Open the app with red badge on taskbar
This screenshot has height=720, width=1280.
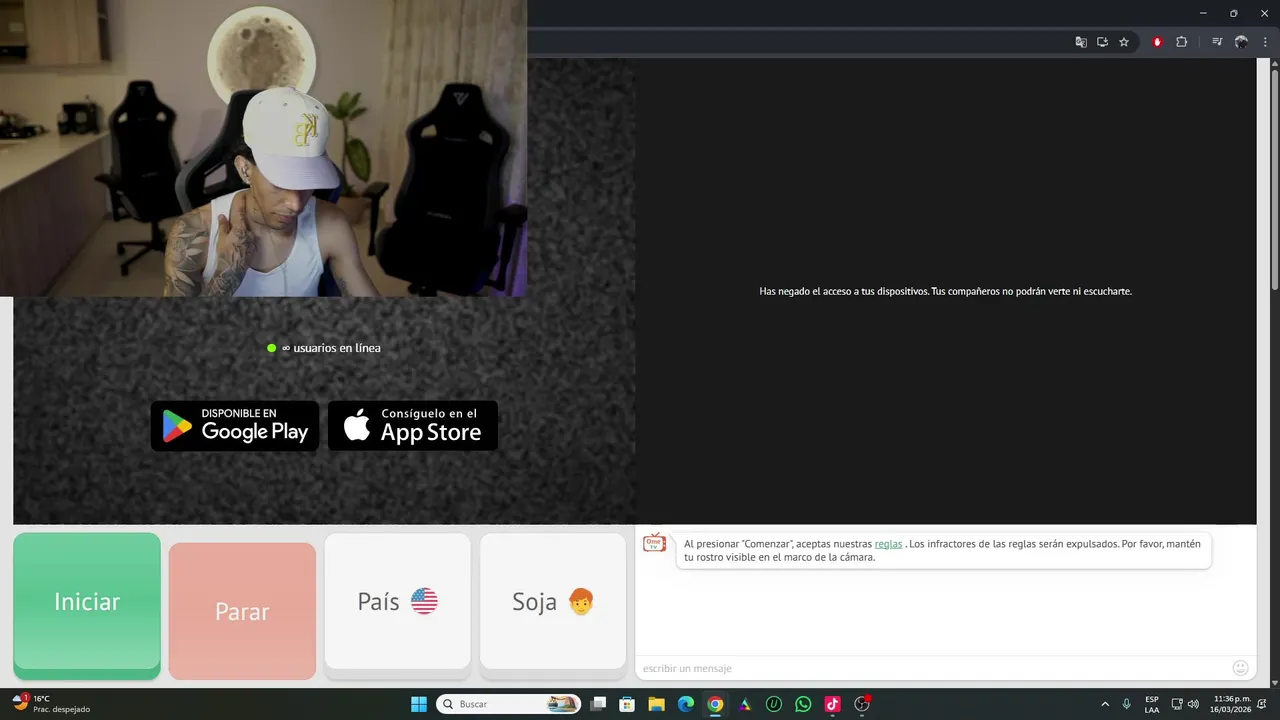coord(863,704)
